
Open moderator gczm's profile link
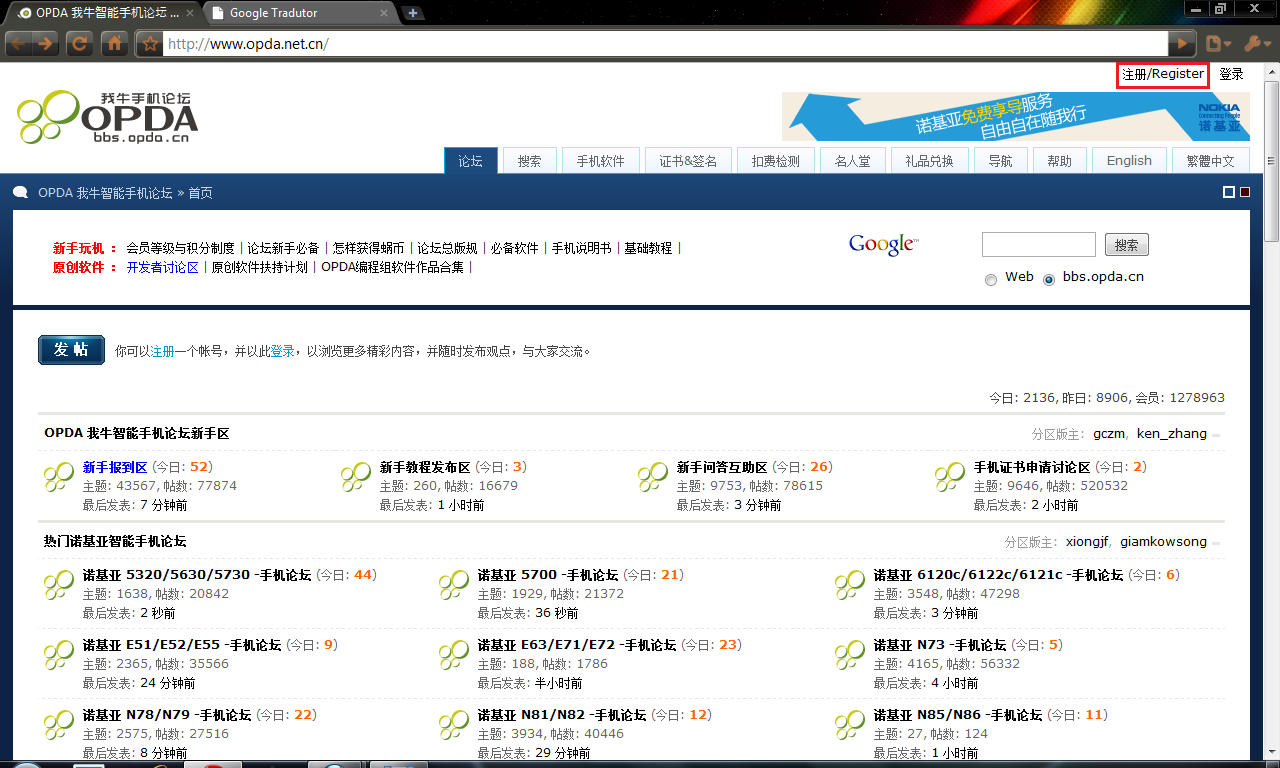point(1109,434)
